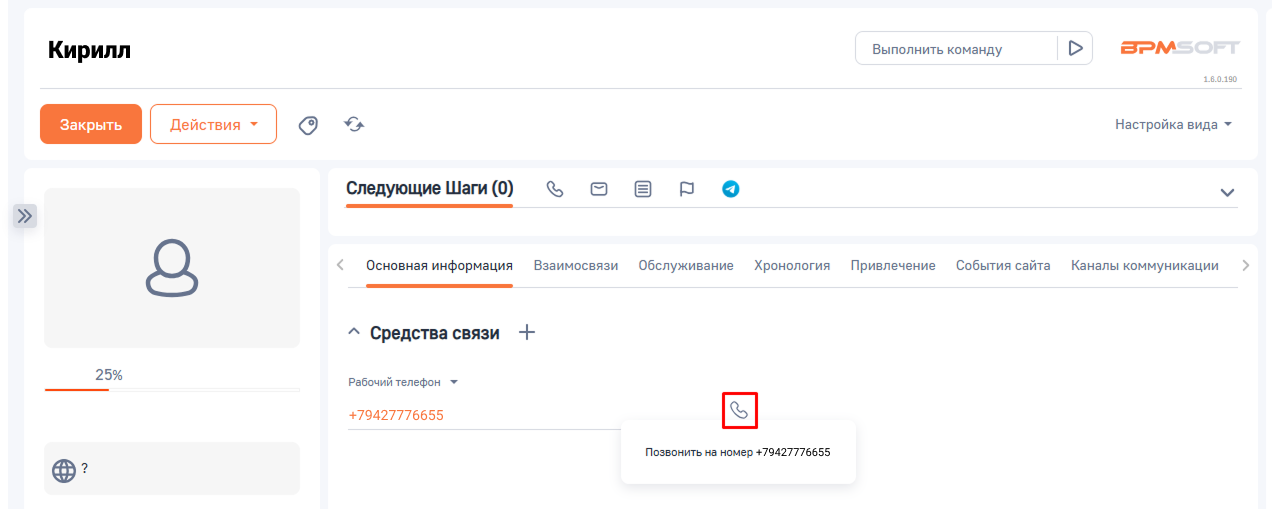Click the email envelope icon in Следующие Шаги
This screenshot has height=509, width=1272.
pyautogui.click(x=599, y=189)
